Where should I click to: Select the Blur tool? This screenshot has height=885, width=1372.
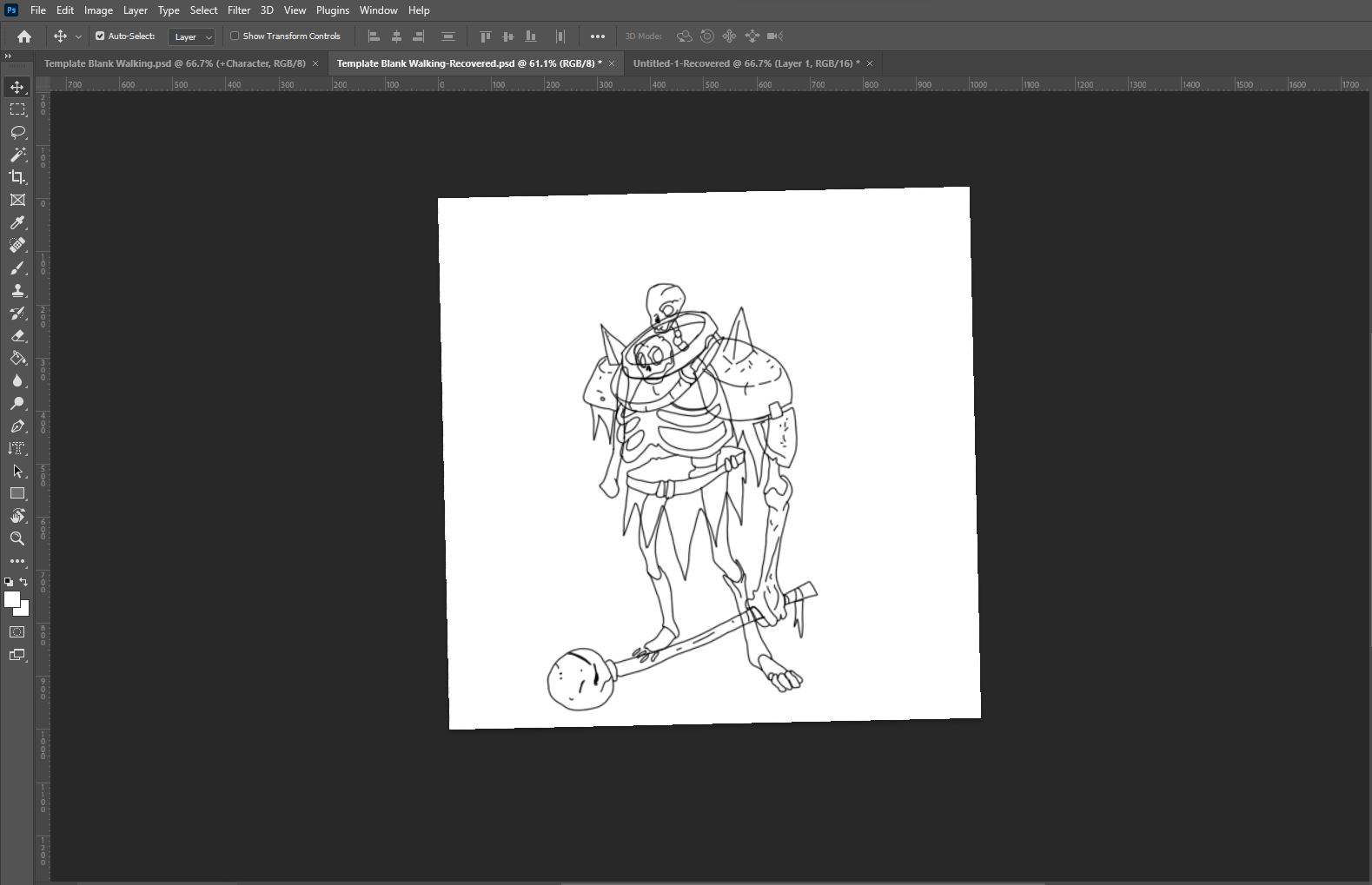tap(17, 380)
